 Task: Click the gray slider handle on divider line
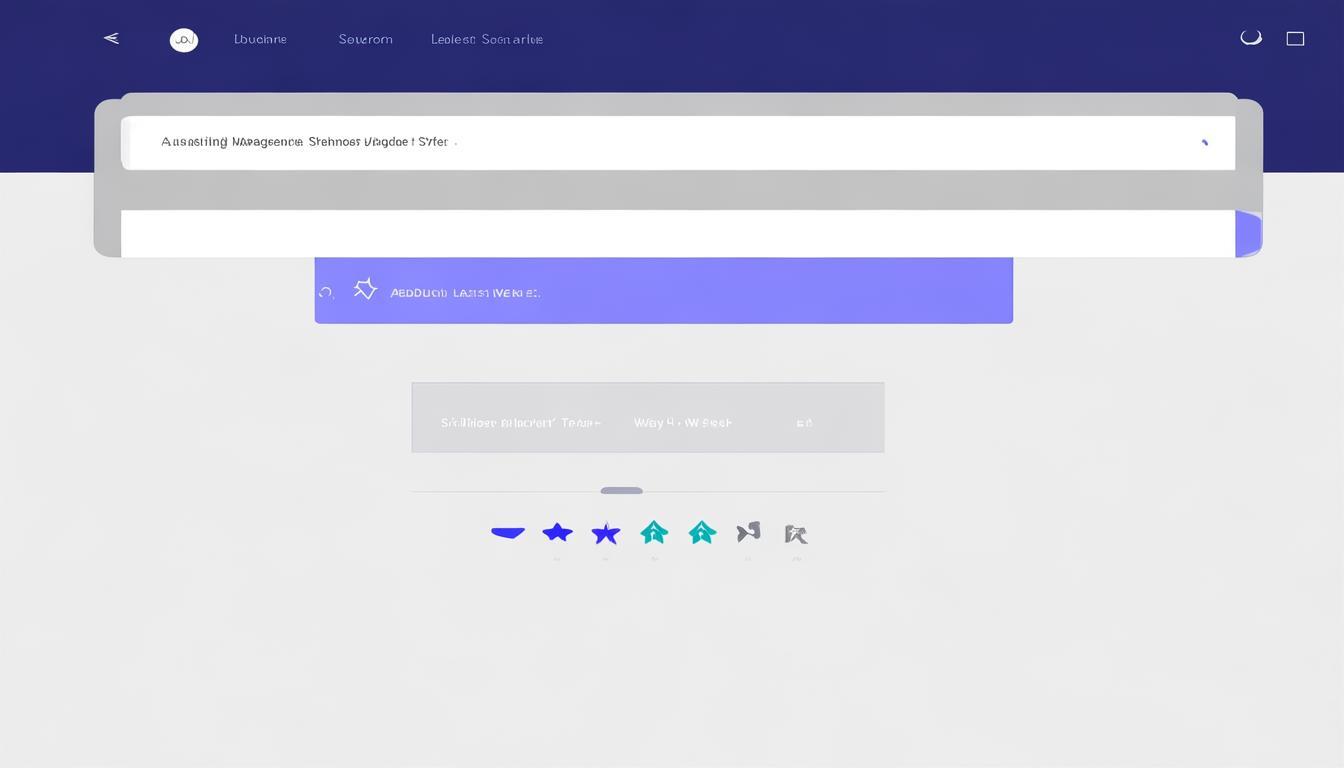(621, 491)
